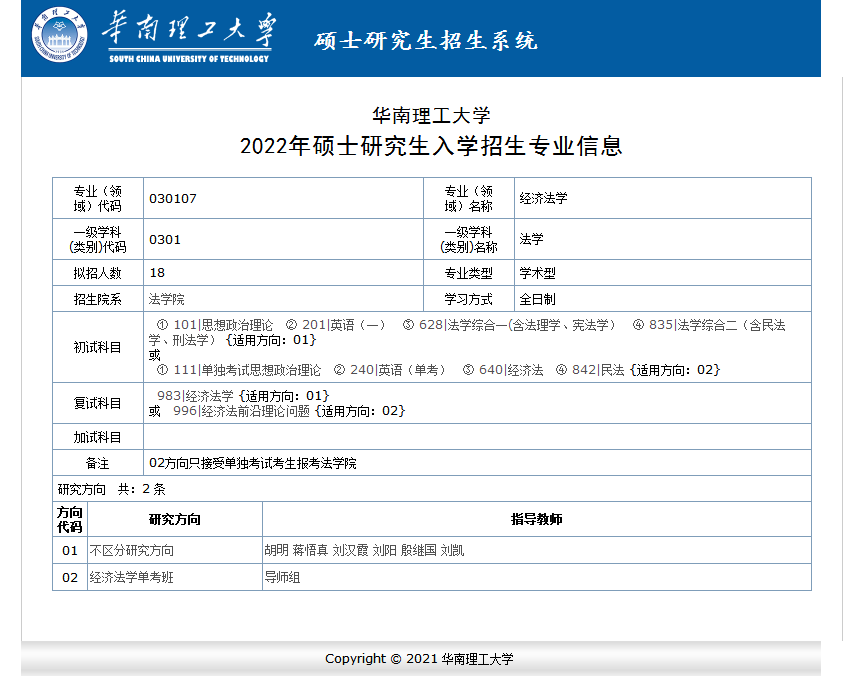Viewport: 850px width, 685px height.
Task: Open exam subject 111|单独考试思想政治理论
Action: click(x=247, y=370)
